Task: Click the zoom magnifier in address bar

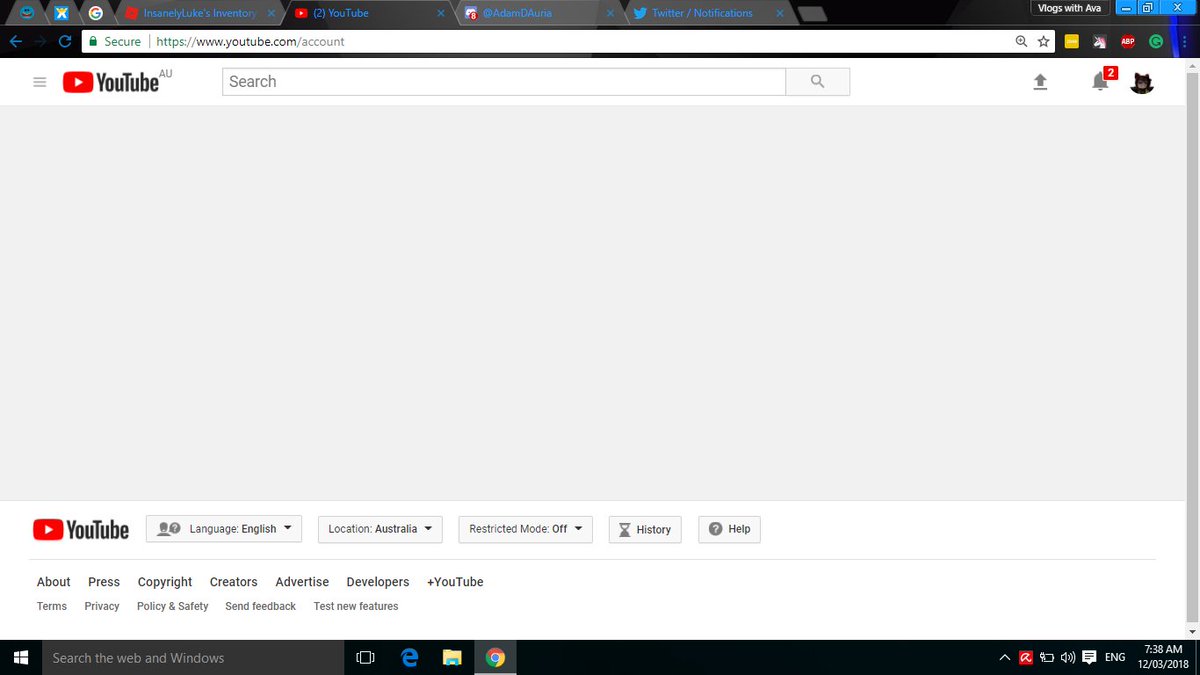Action: pos(1021,41)
